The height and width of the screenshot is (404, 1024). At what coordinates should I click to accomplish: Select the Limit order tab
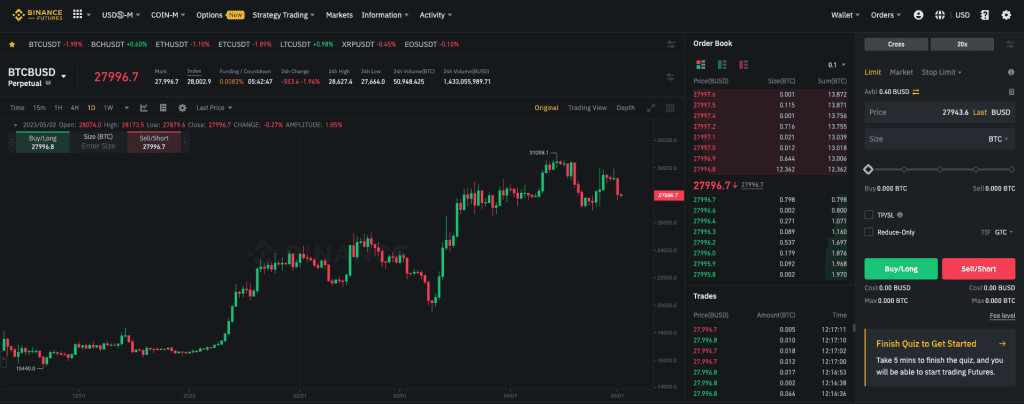coord(872,72)
